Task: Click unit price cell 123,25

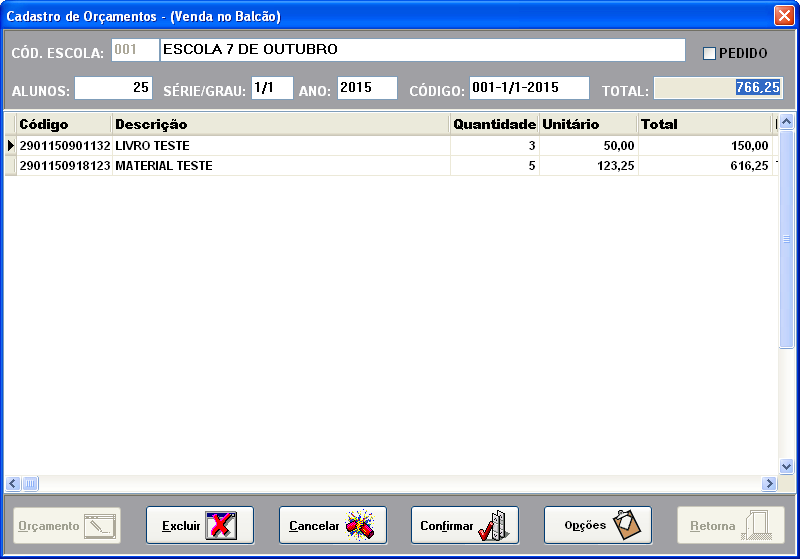Action: pyautogui.click(x=588, y=166)
